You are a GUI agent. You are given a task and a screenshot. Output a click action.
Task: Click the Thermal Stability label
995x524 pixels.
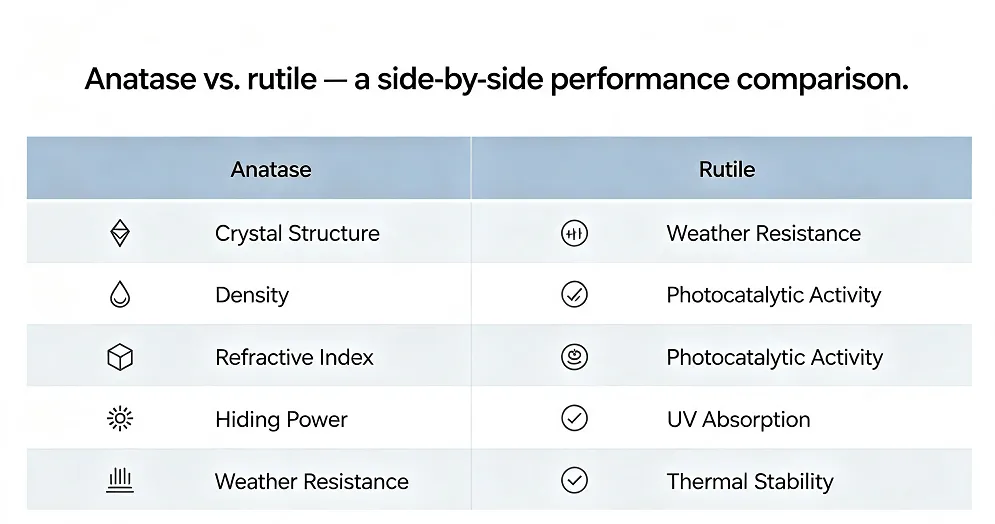point(749,481)
